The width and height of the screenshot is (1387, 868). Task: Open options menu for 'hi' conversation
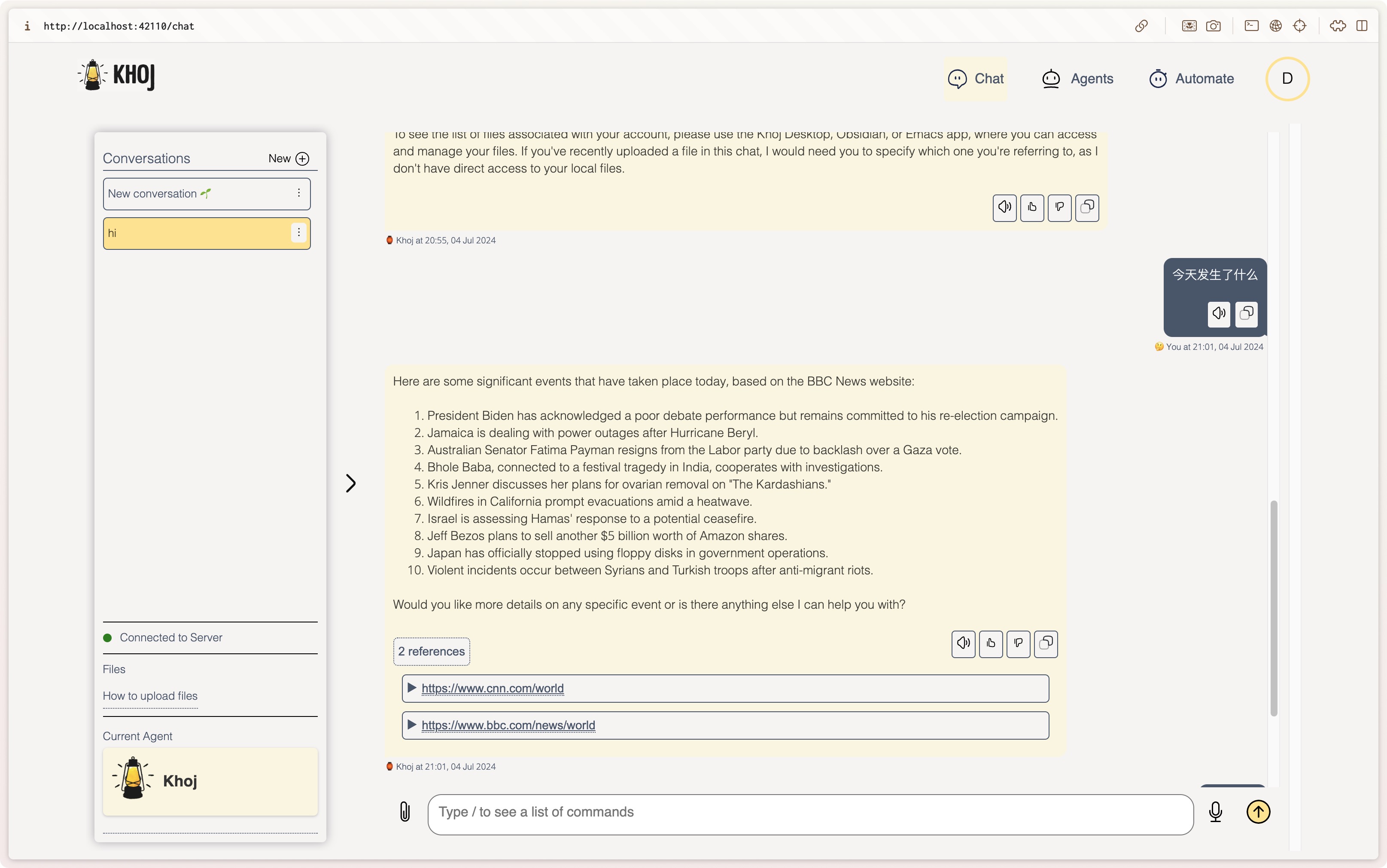coord(298,233)
